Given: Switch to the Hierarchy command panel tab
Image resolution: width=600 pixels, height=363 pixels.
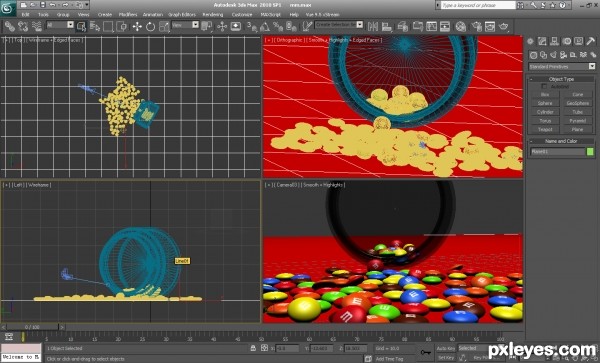Looking at the screenshot, I should [554, 41].
